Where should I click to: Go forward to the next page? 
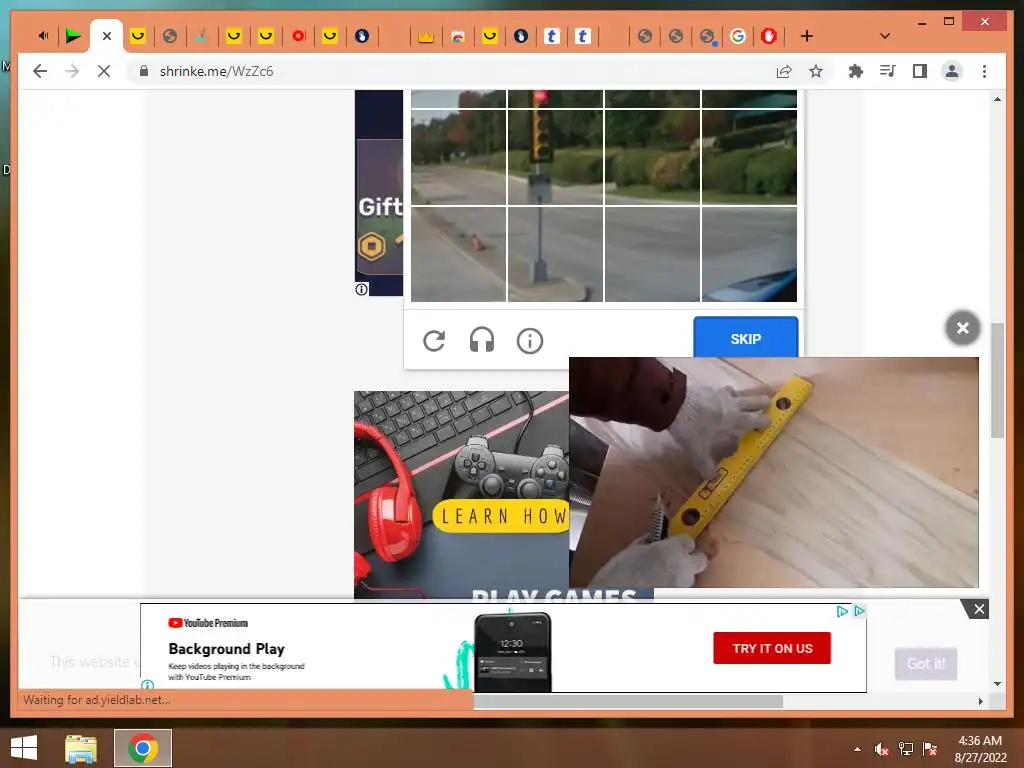(x=72, y=71)
